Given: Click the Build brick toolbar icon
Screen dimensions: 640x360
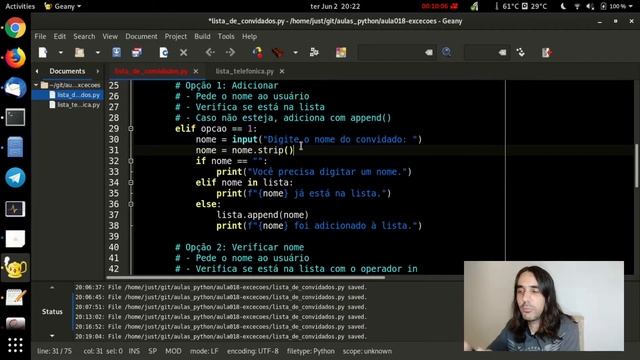Looking at the screenshot, I should click(x=278, y=52).
